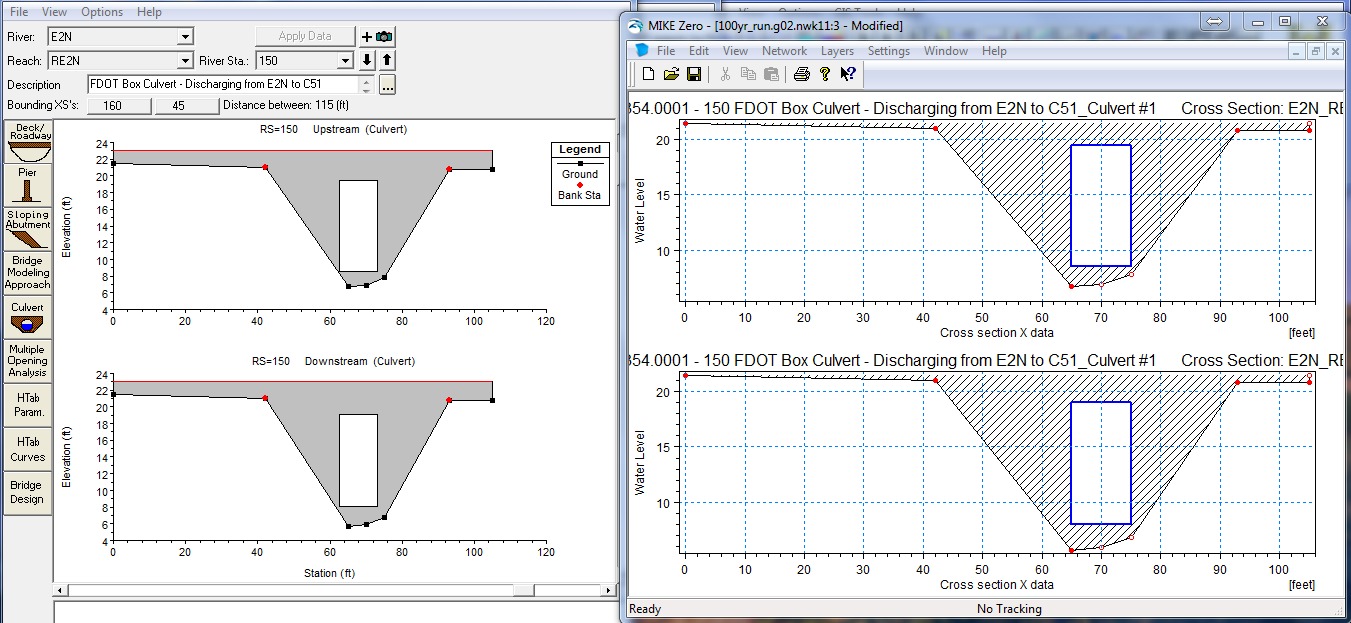Click the Apply Data button
This screenshot has width=1351, height=623.
point(305,36)
